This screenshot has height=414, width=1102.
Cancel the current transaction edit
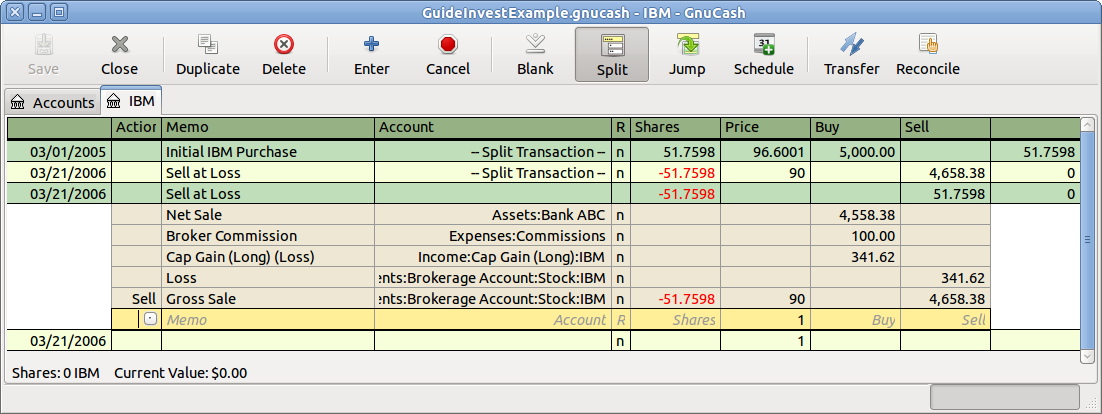click(x=447, y=54)
